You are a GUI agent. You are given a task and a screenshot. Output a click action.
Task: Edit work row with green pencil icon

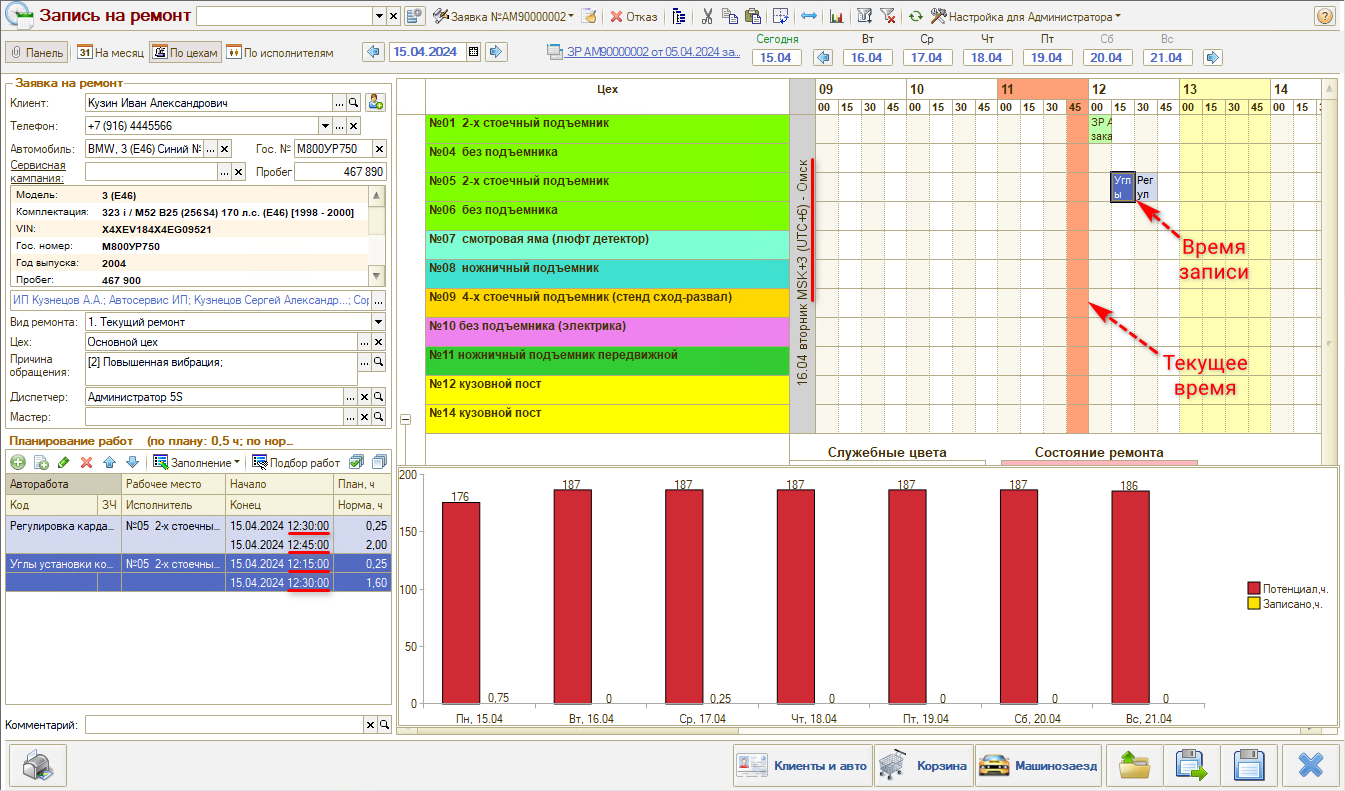coord(64,462)
